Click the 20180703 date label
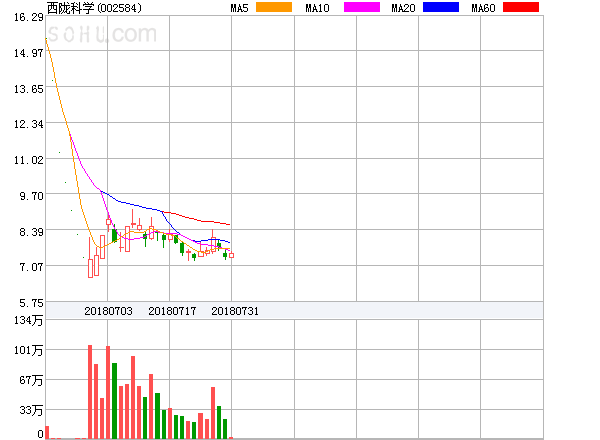 pyautogui.click(x=108, y=311)
